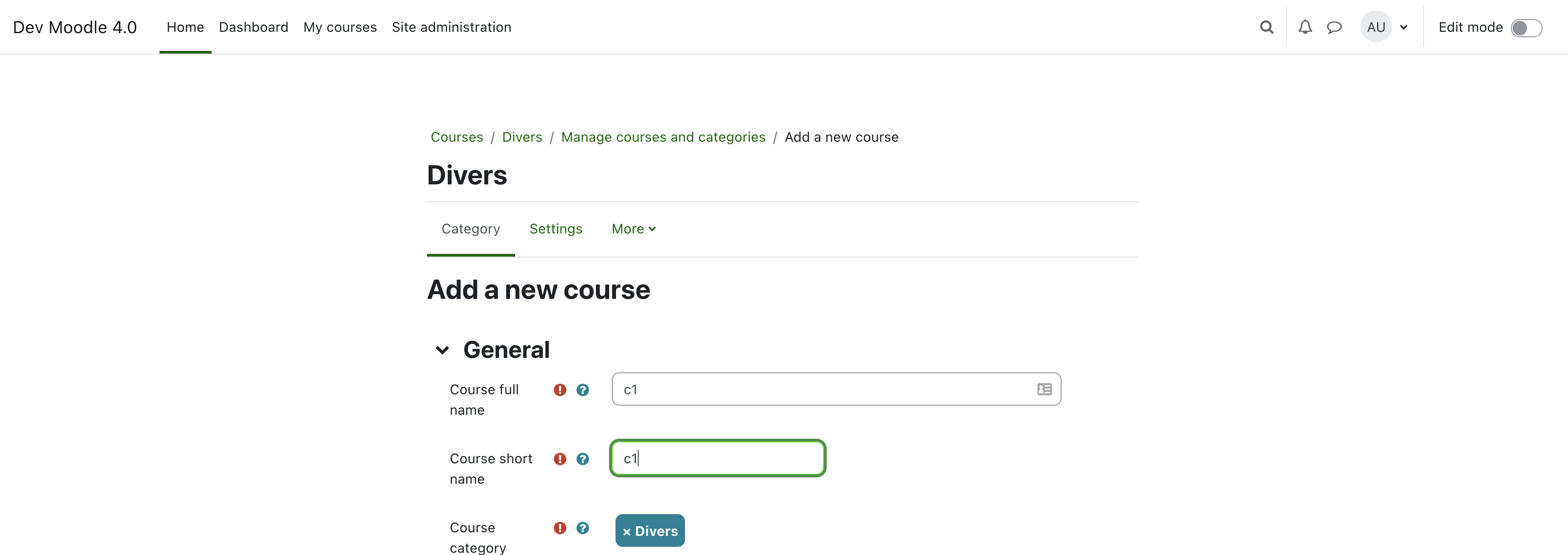
Task: Open the user menu dropdown arrow
Action: click(x=1404, y=27)
